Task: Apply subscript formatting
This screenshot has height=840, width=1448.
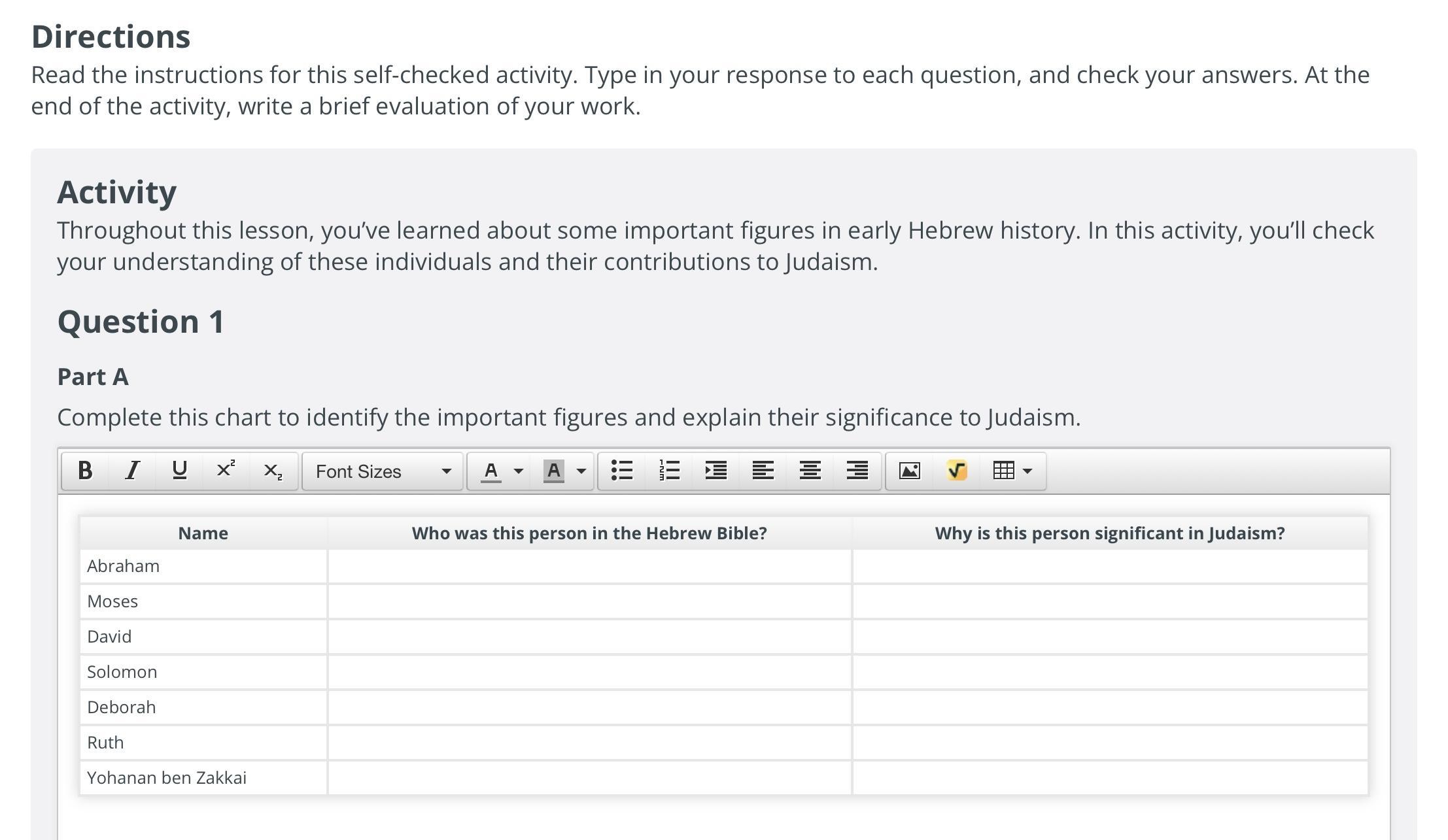Action: (x=273, y=471)
